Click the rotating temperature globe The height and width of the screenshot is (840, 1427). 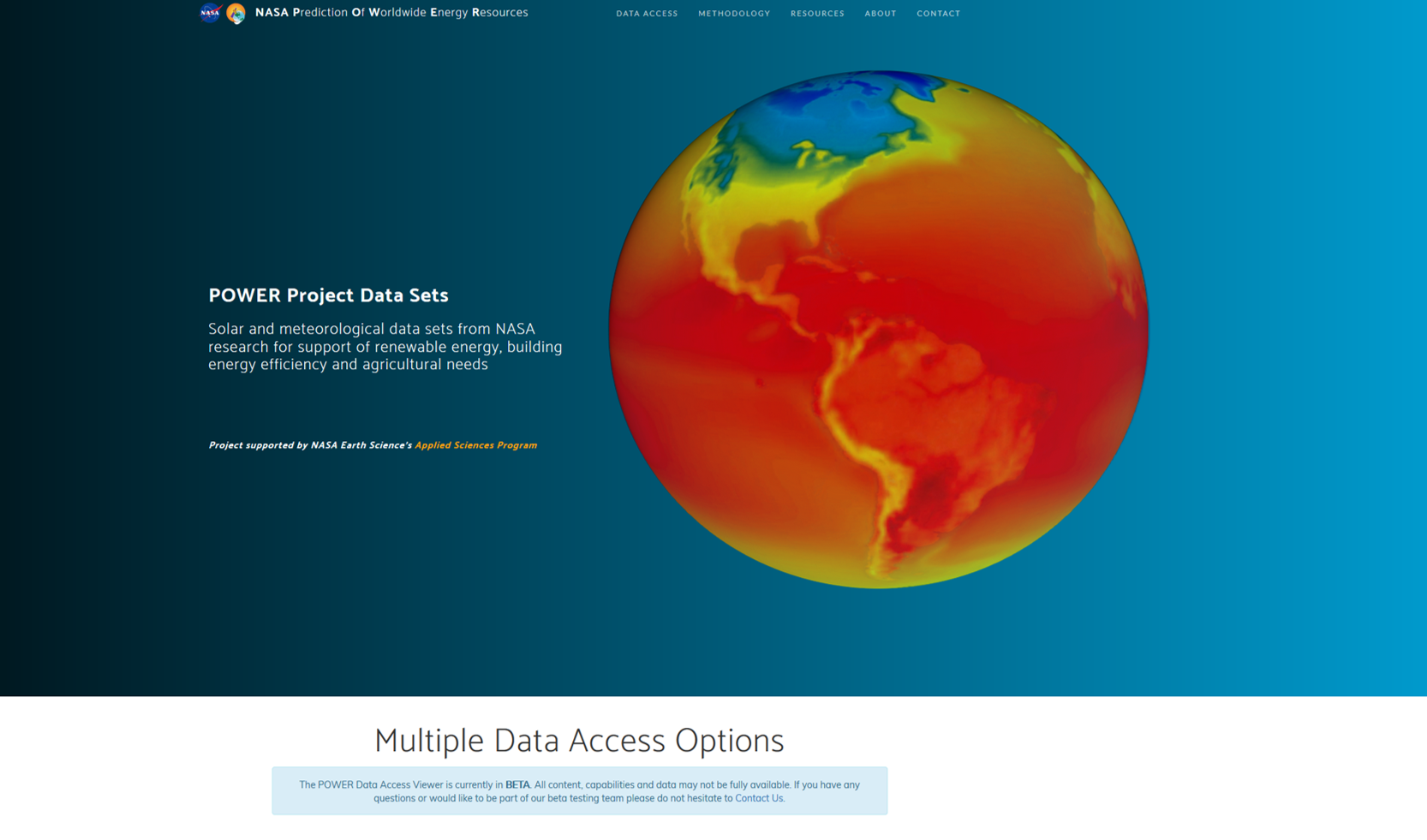pos(879,330)
